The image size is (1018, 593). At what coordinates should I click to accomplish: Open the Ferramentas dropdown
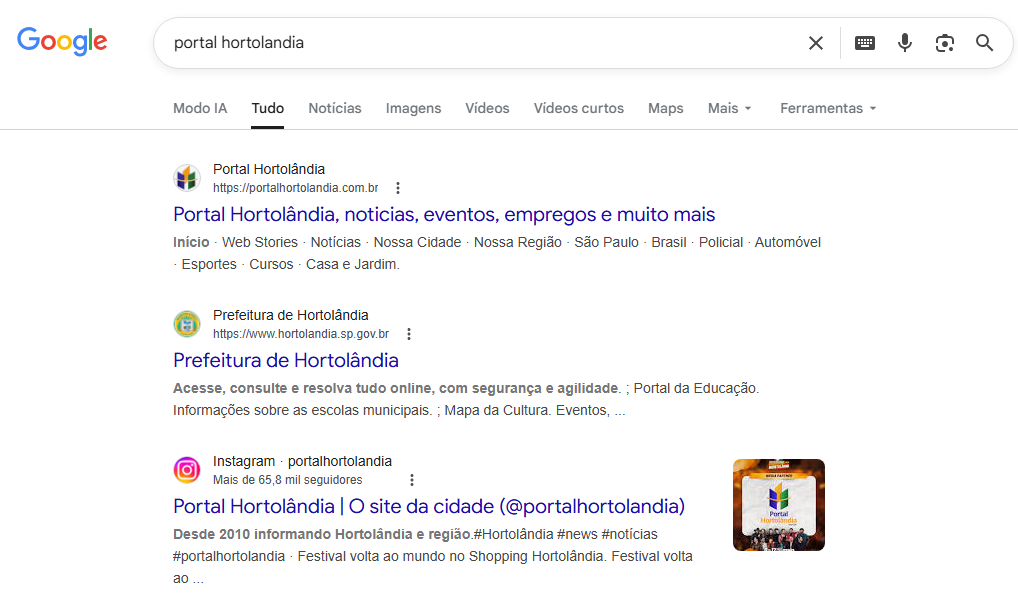point(827,108)
